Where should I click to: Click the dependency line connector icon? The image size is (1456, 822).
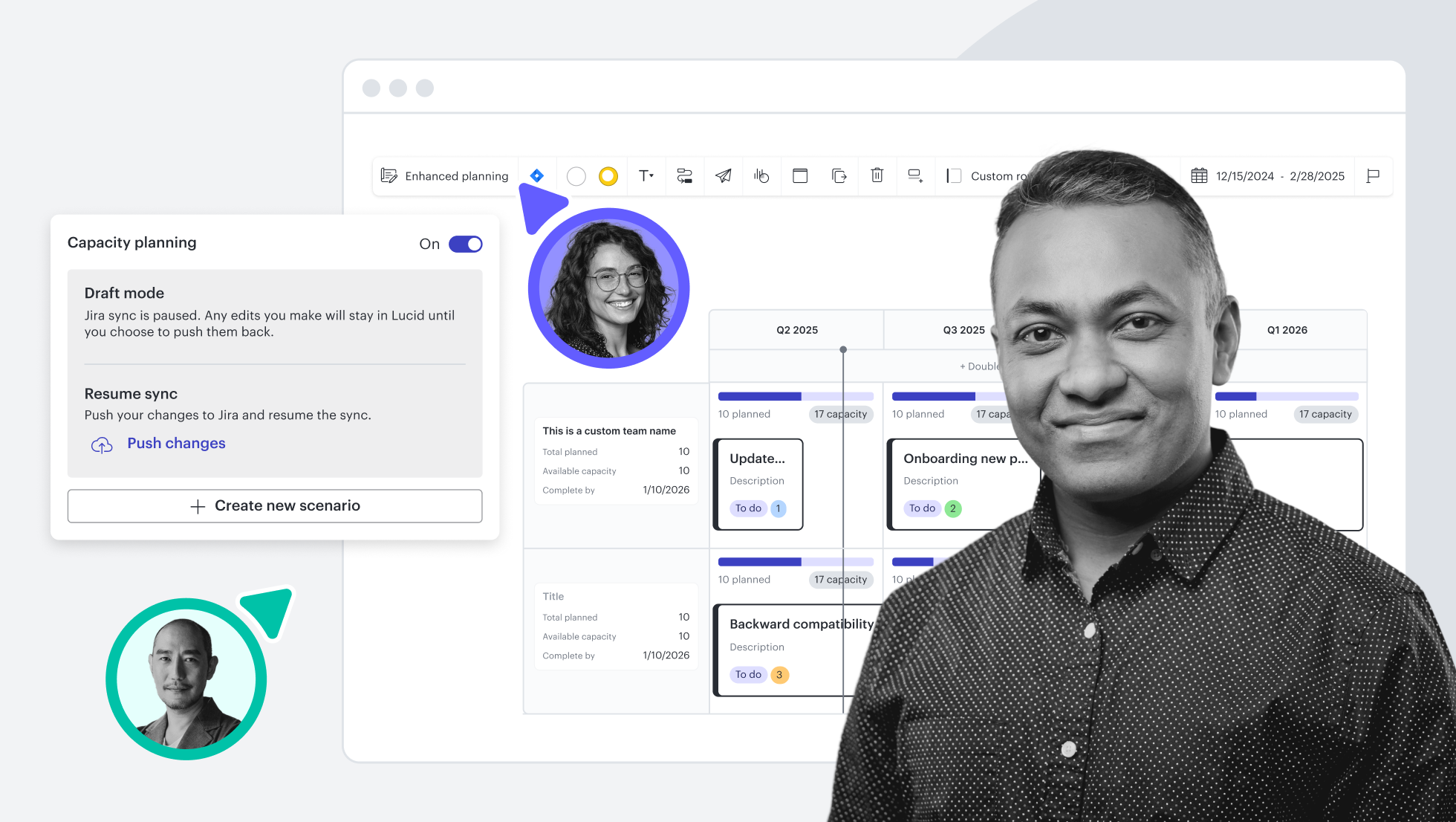[685, 176]
